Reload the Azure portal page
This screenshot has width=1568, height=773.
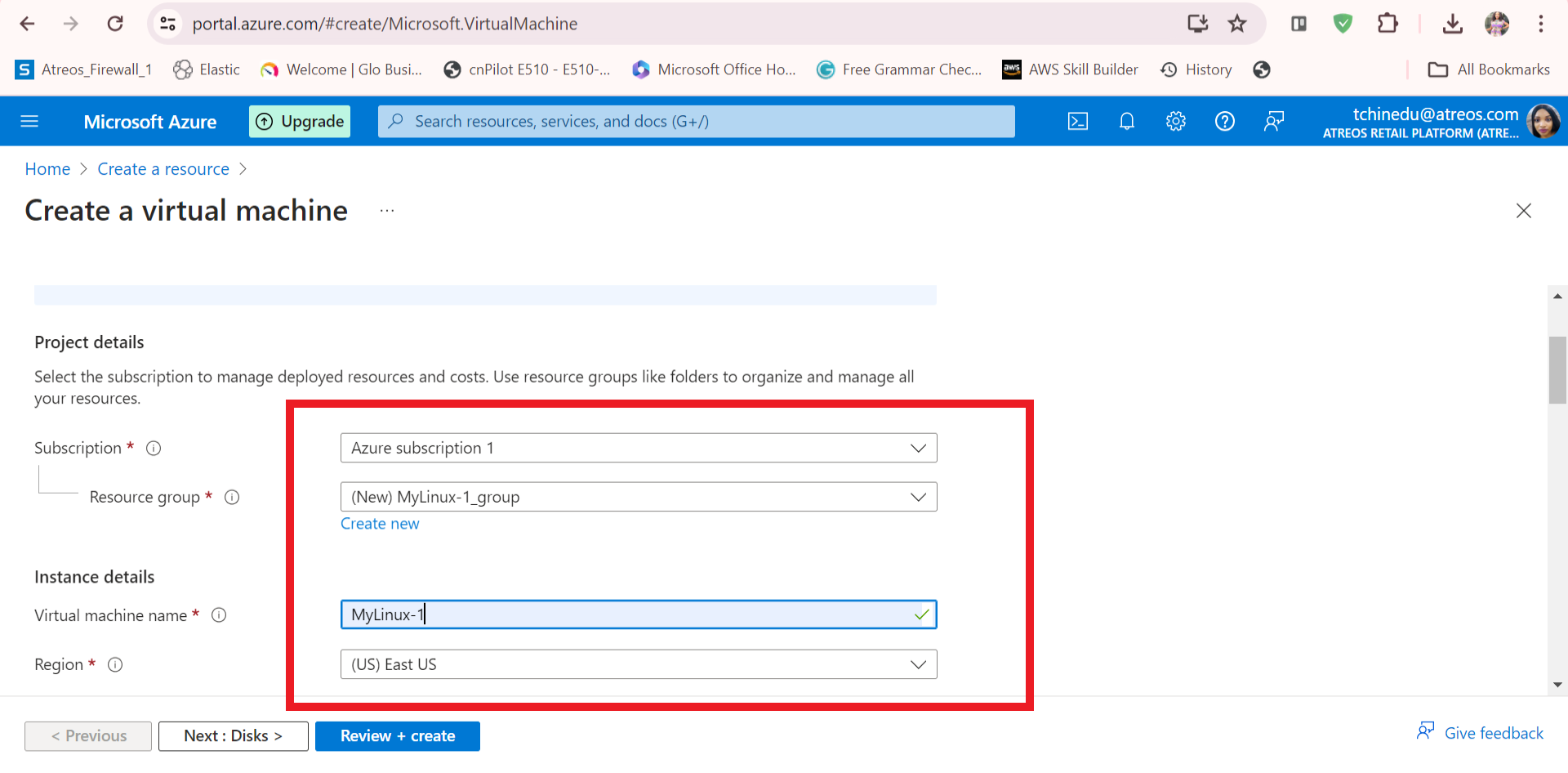click(x=115, y=24)
